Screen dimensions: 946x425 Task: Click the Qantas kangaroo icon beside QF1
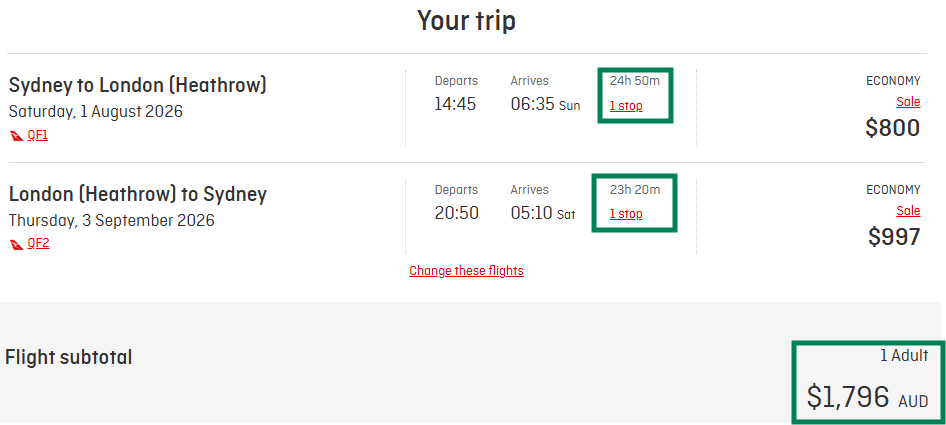coord(15,135)
